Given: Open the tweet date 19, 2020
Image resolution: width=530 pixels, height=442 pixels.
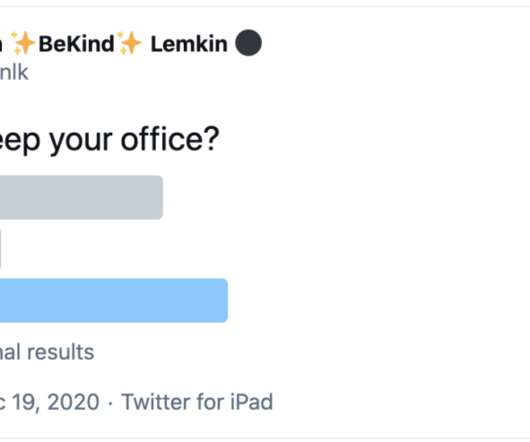Looking at the screenshot, I should click(50, 402).
